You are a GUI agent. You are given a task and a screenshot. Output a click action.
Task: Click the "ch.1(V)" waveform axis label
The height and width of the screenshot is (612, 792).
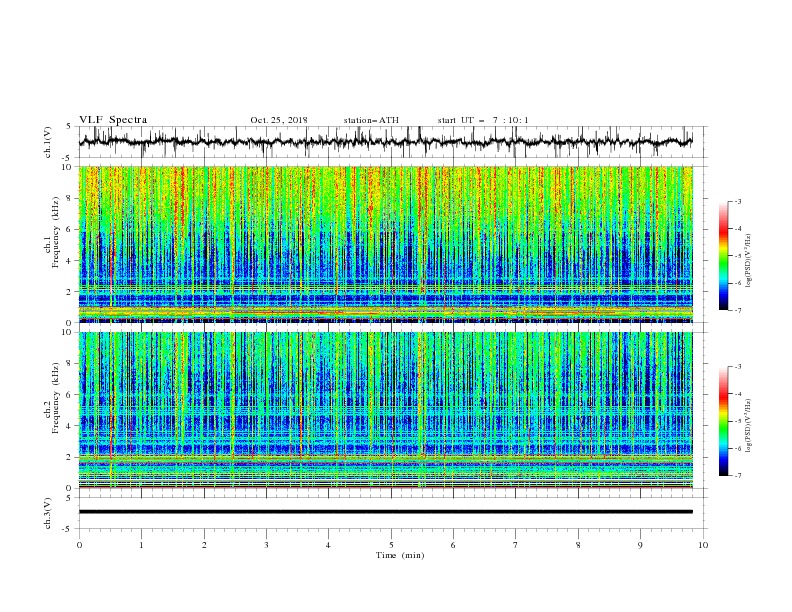48,142
